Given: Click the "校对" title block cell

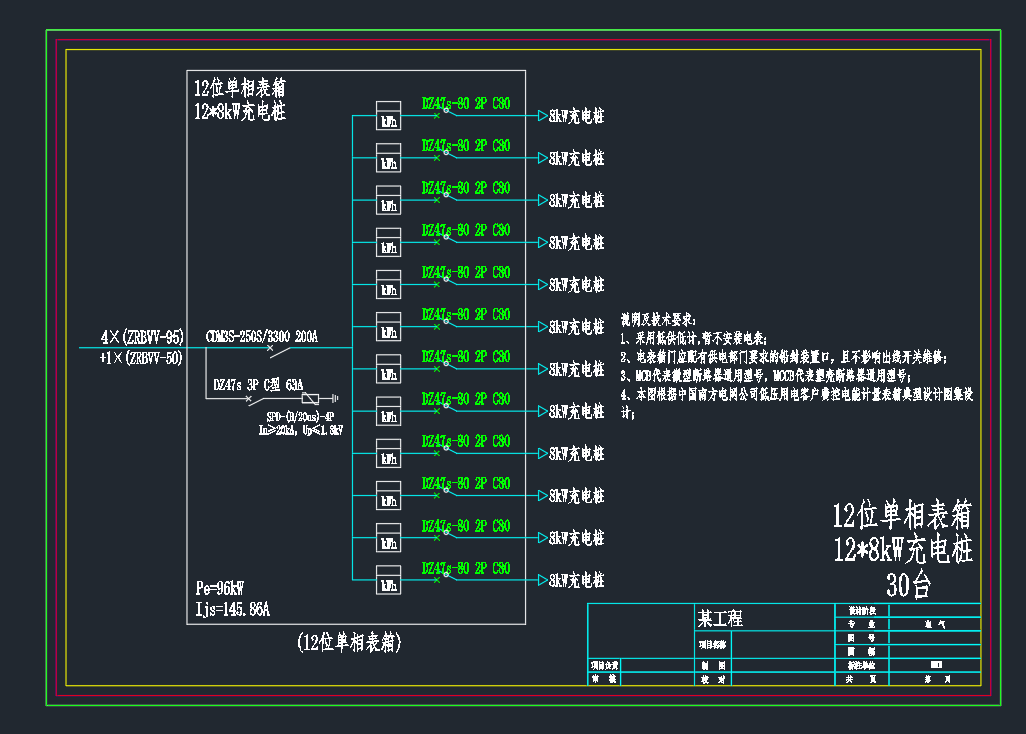Looking at the screenshot, I should 713,679.
